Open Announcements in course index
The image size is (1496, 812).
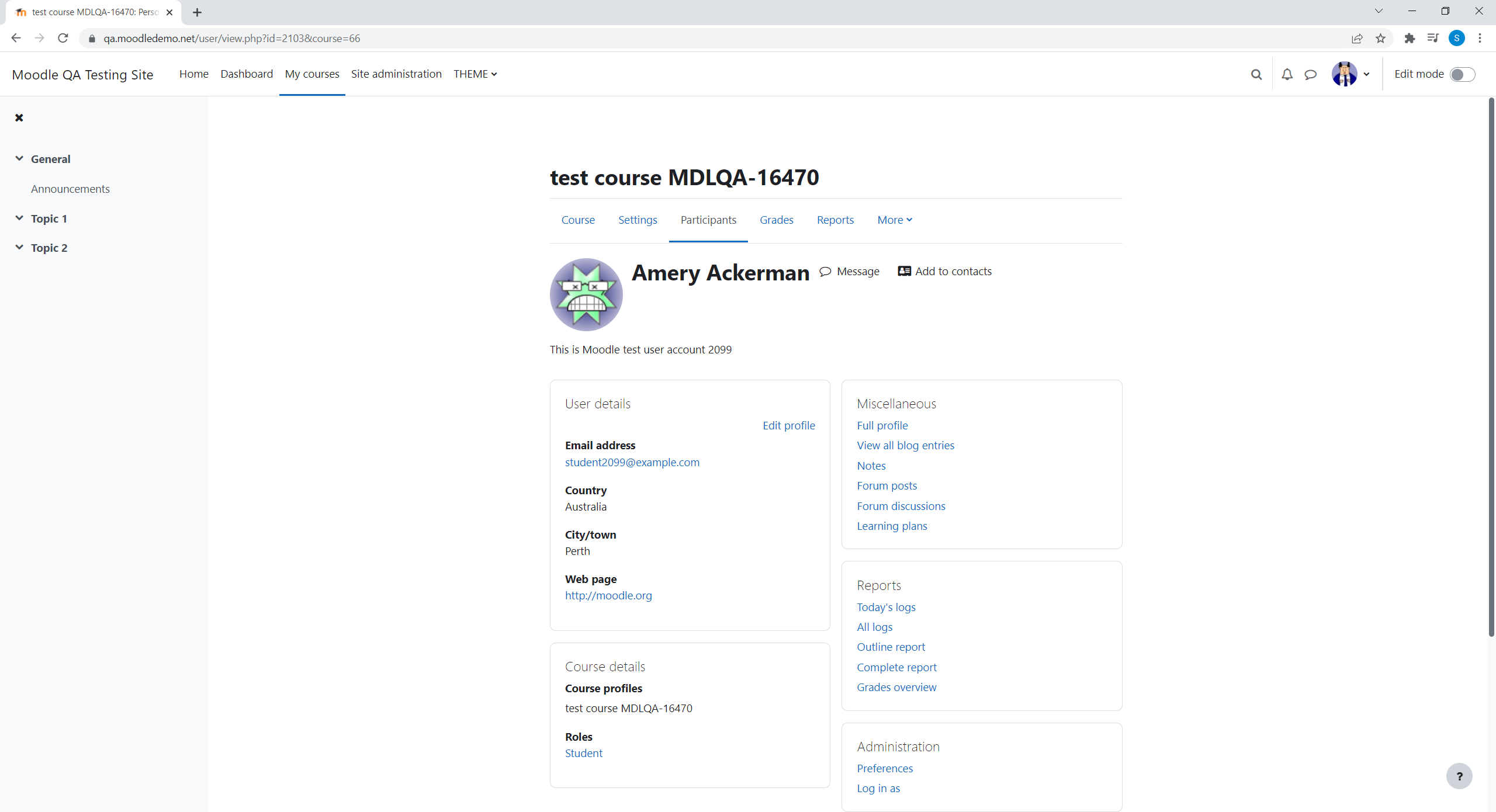70,189
